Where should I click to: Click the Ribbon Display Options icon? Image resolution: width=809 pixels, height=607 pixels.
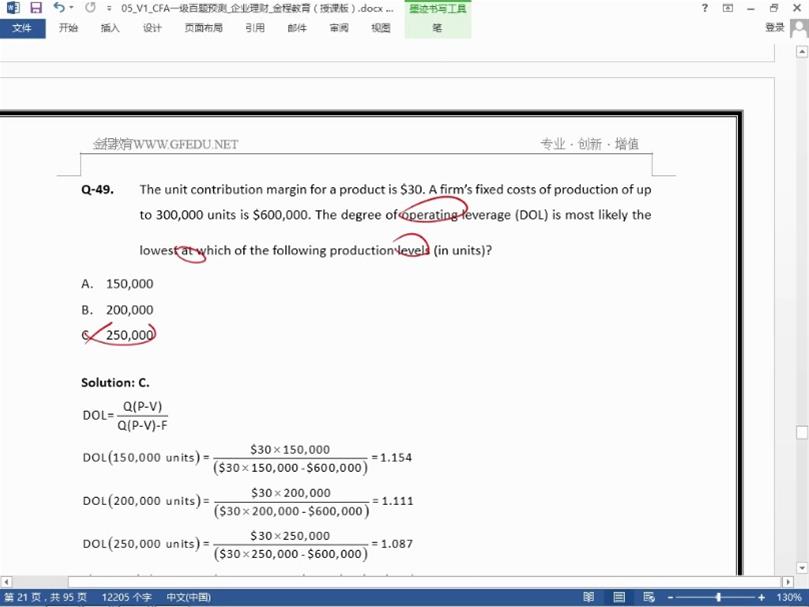pos(727,8)
